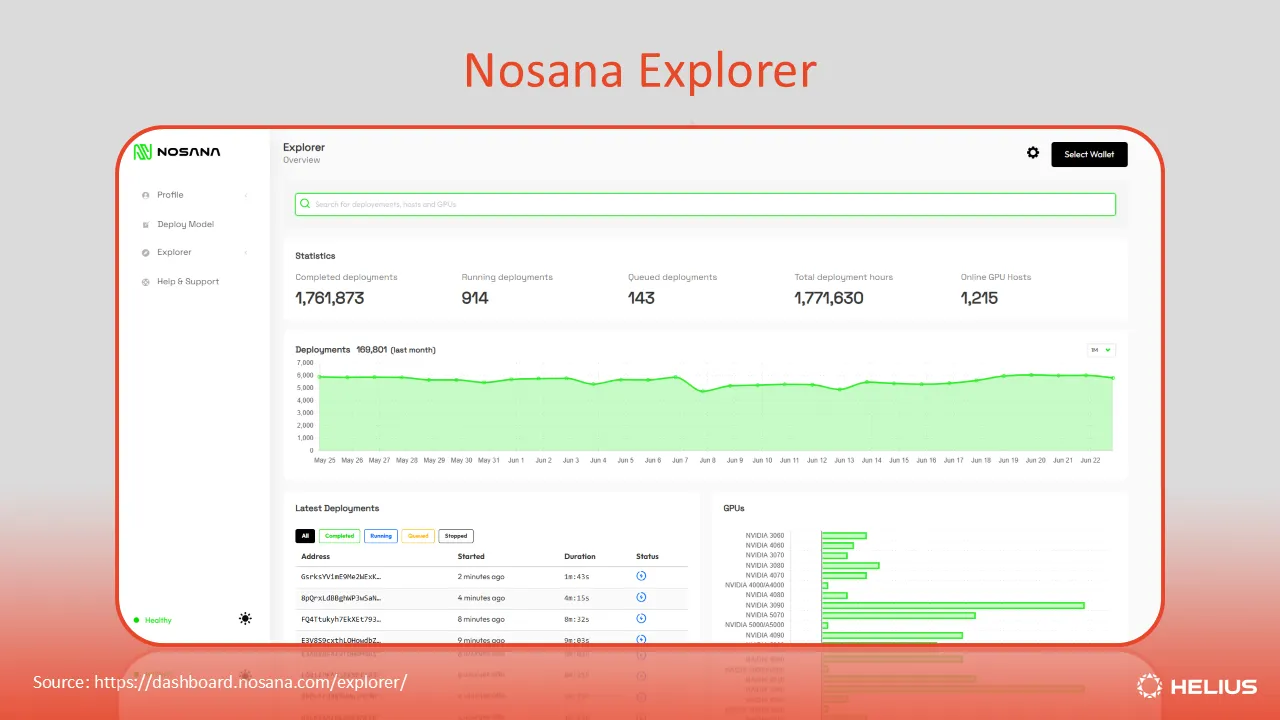Open Deploy Model in the sidebar
Screen dimensions: 1280x720
pos(185,225)
